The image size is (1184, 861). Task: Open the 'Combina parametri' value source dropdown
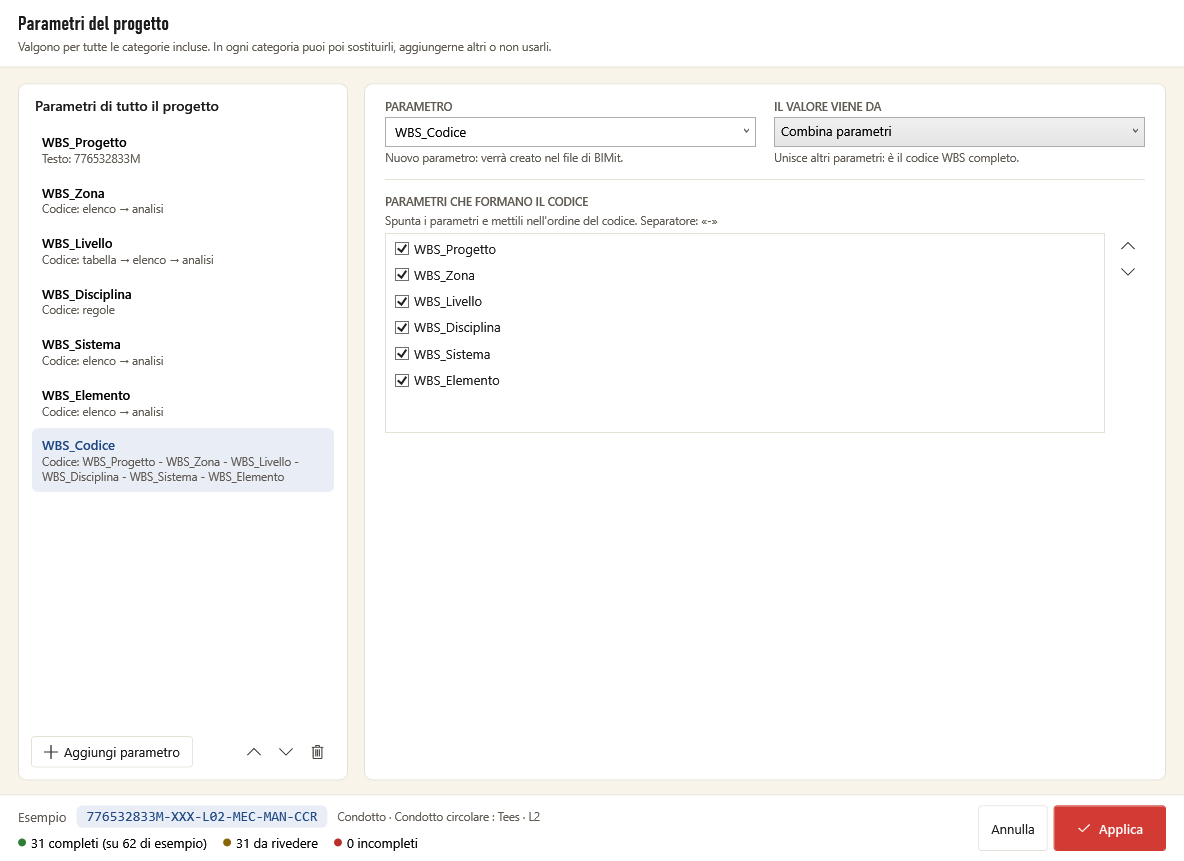click(x=959, y=132)
